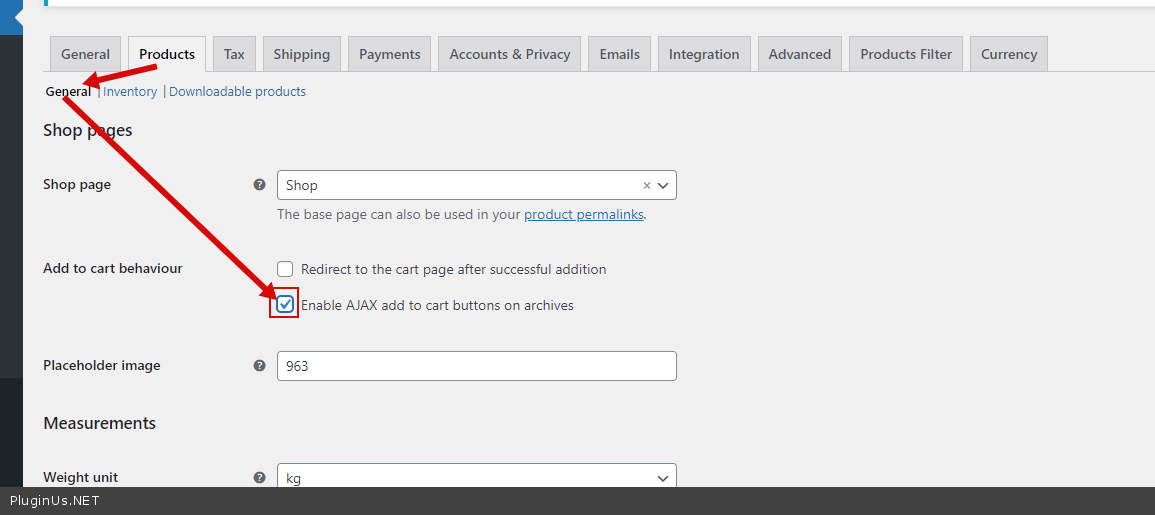Open the Shop page dropdown
The width and height of the screenshot is (1155, 515).
(476, 185)
